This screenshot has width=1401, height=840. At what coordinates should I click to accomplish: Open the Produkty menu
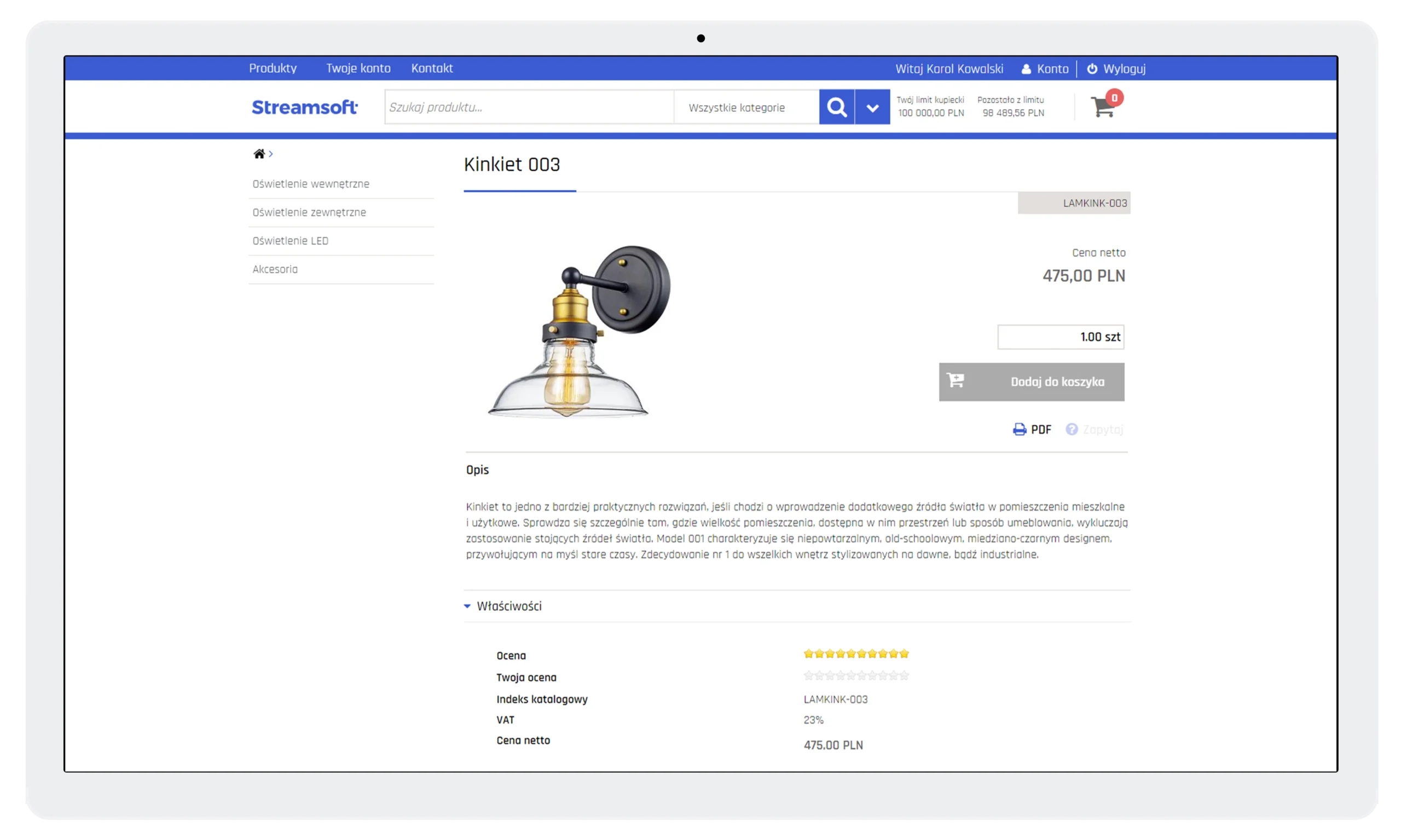273,68
